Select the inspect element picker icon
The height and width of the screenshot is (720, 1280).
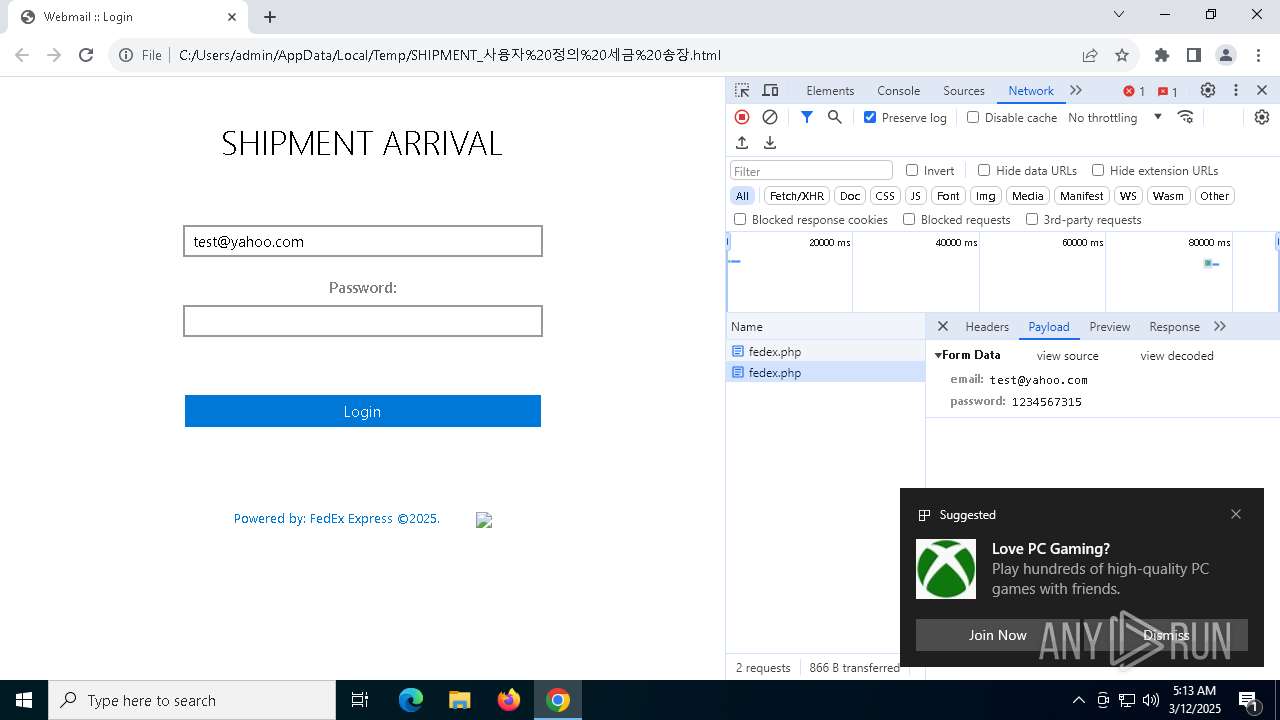tap(742, 90)
